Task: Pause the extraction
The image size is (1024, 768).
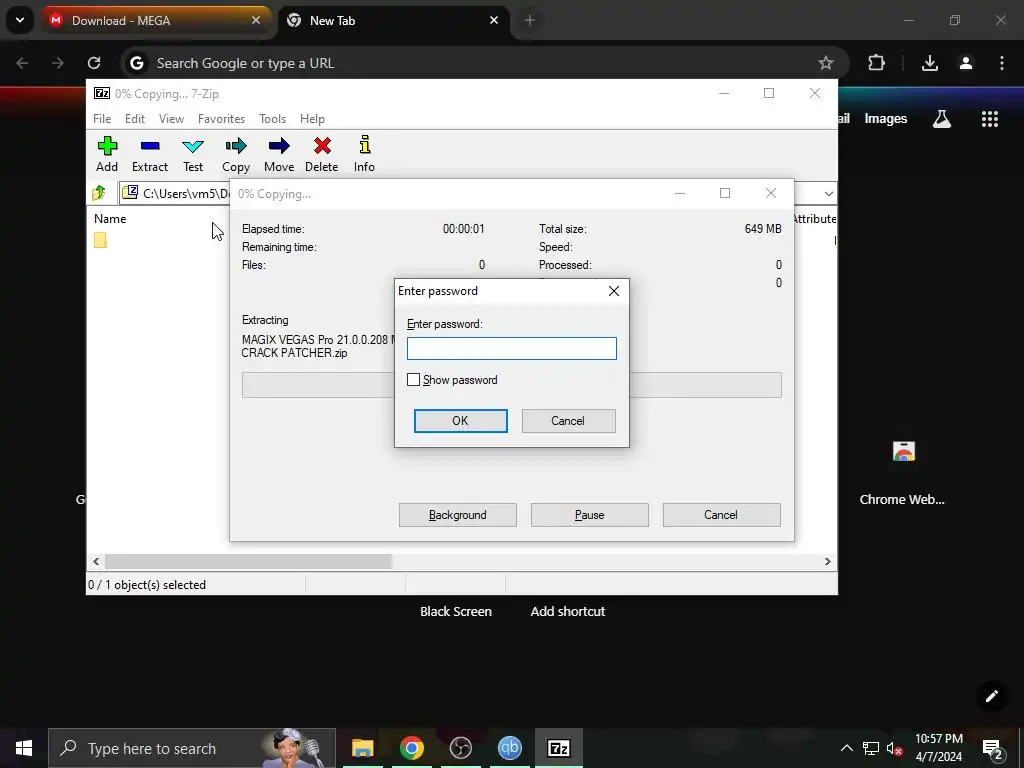Action: 590,515
